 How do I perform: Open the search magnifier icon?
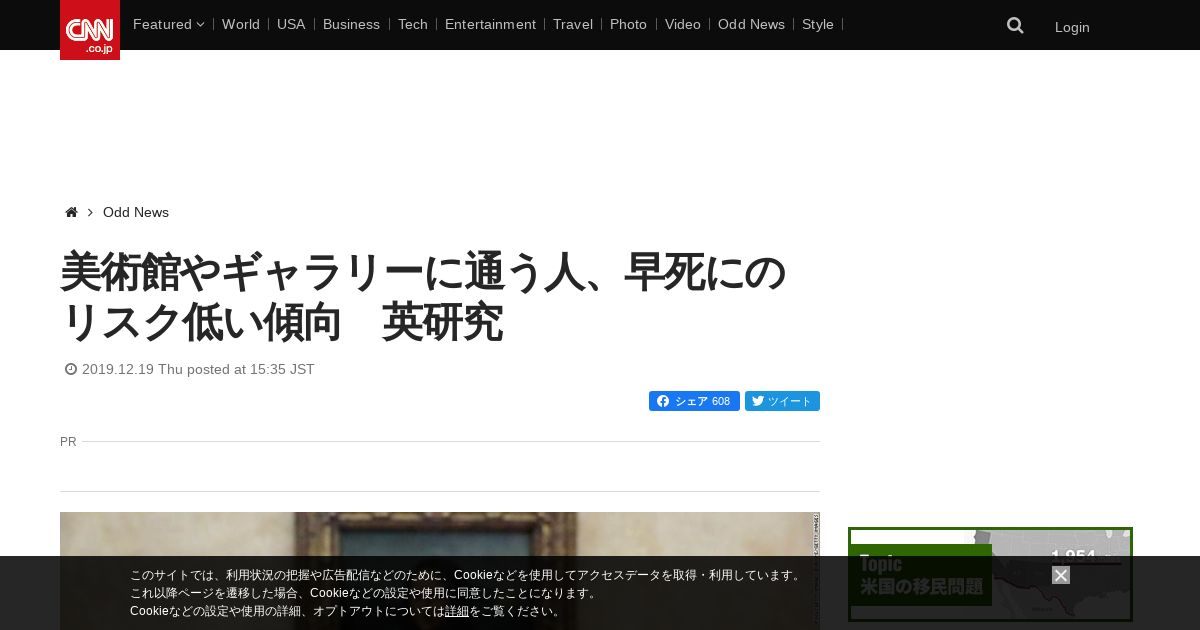point(1015,26)
